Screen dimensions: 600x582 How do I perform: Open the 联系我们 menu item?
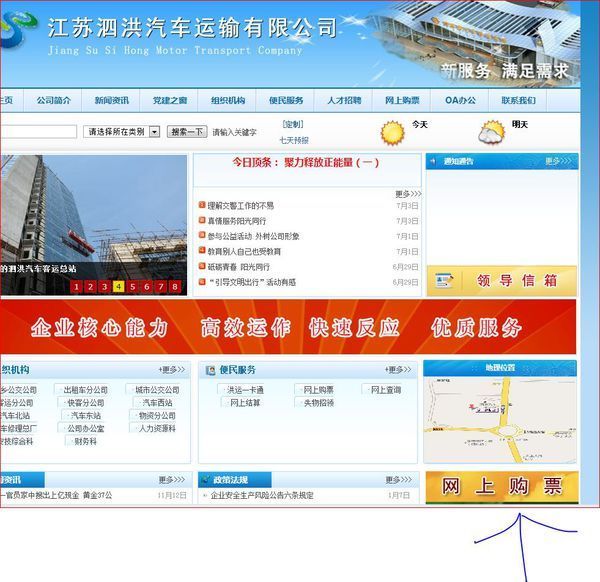[x=518, y=100]
